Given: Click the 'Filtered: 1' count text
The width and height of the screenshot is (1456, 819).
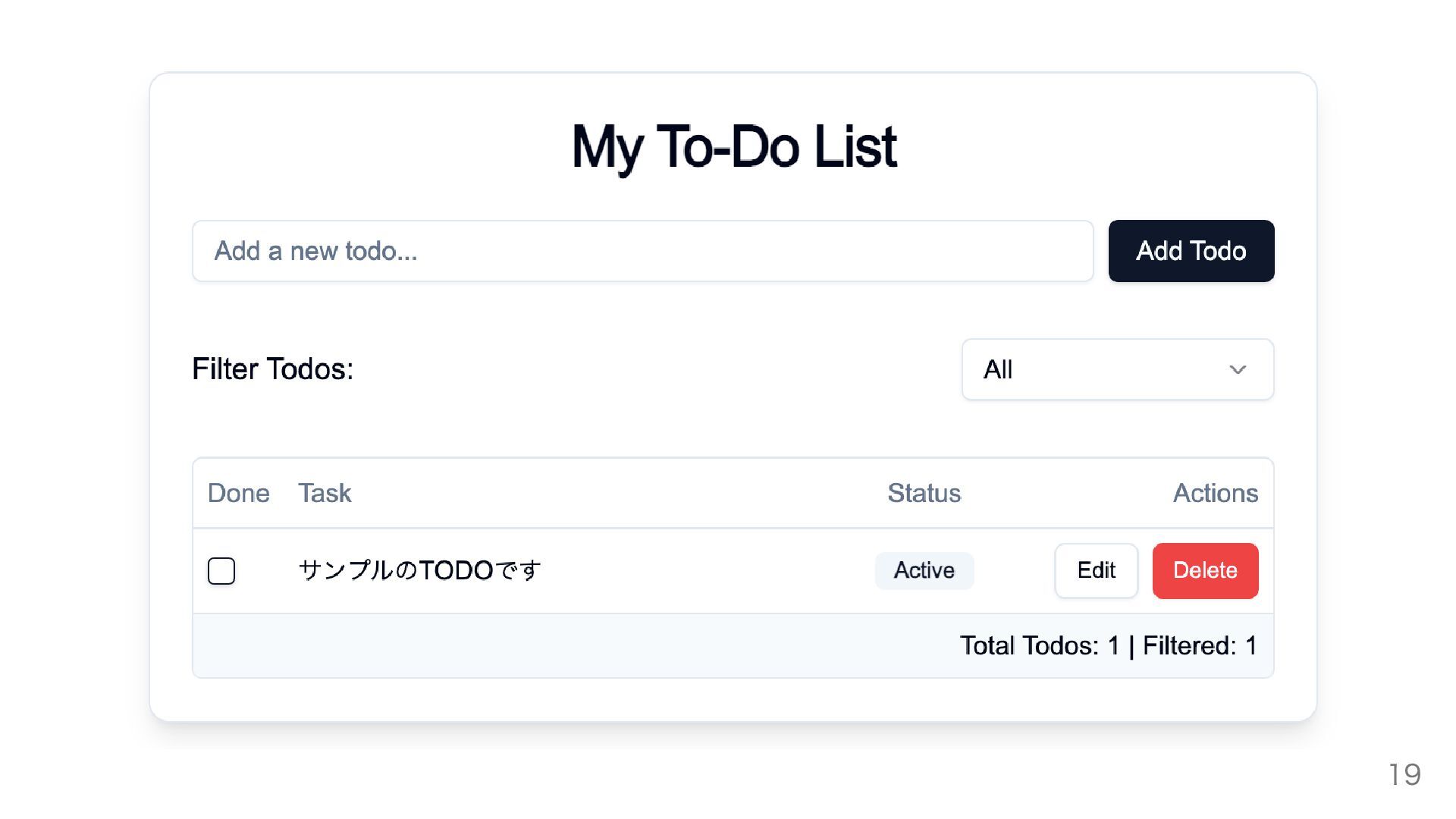Looking at the screenshot, I should 1200,646.
